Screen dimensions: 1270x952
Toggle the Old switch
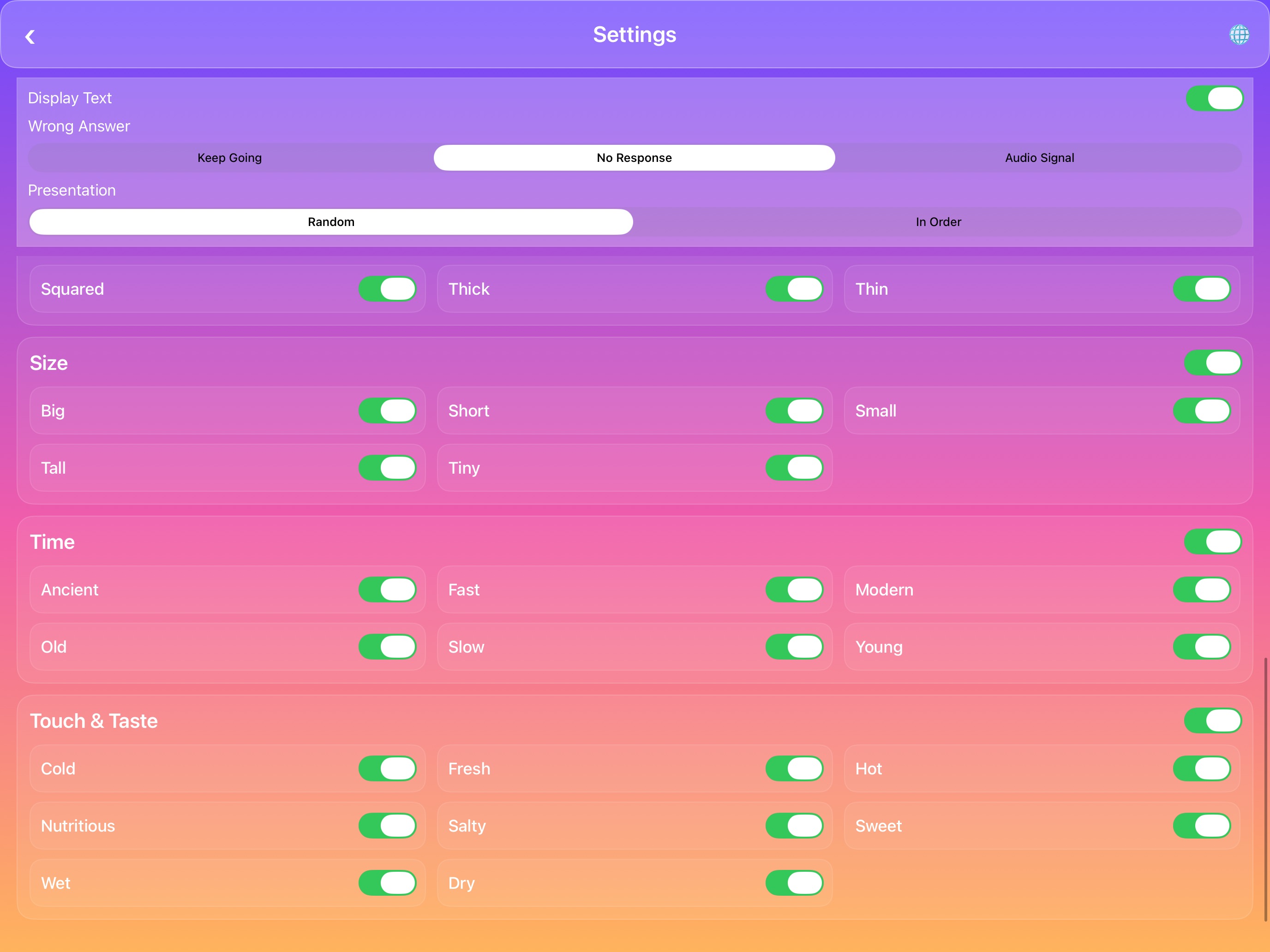pyautogui.click(x=388, y=647)
